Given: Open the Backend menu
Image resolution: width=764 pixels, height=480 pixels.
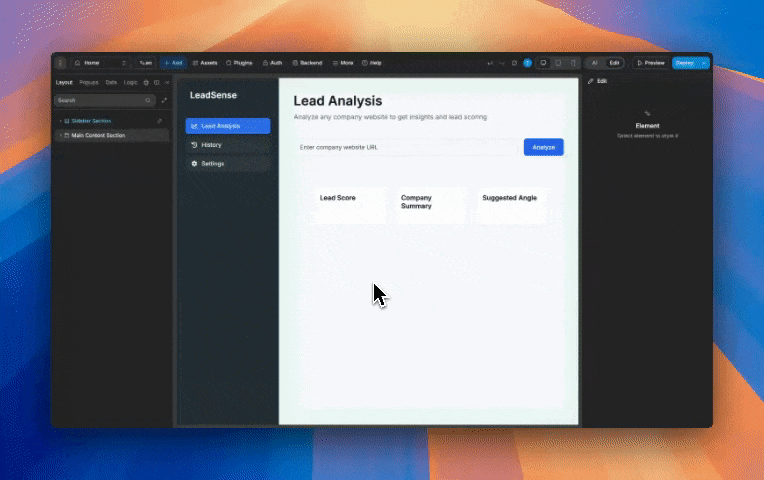Looking at the screenshot, I should [307, 63].
